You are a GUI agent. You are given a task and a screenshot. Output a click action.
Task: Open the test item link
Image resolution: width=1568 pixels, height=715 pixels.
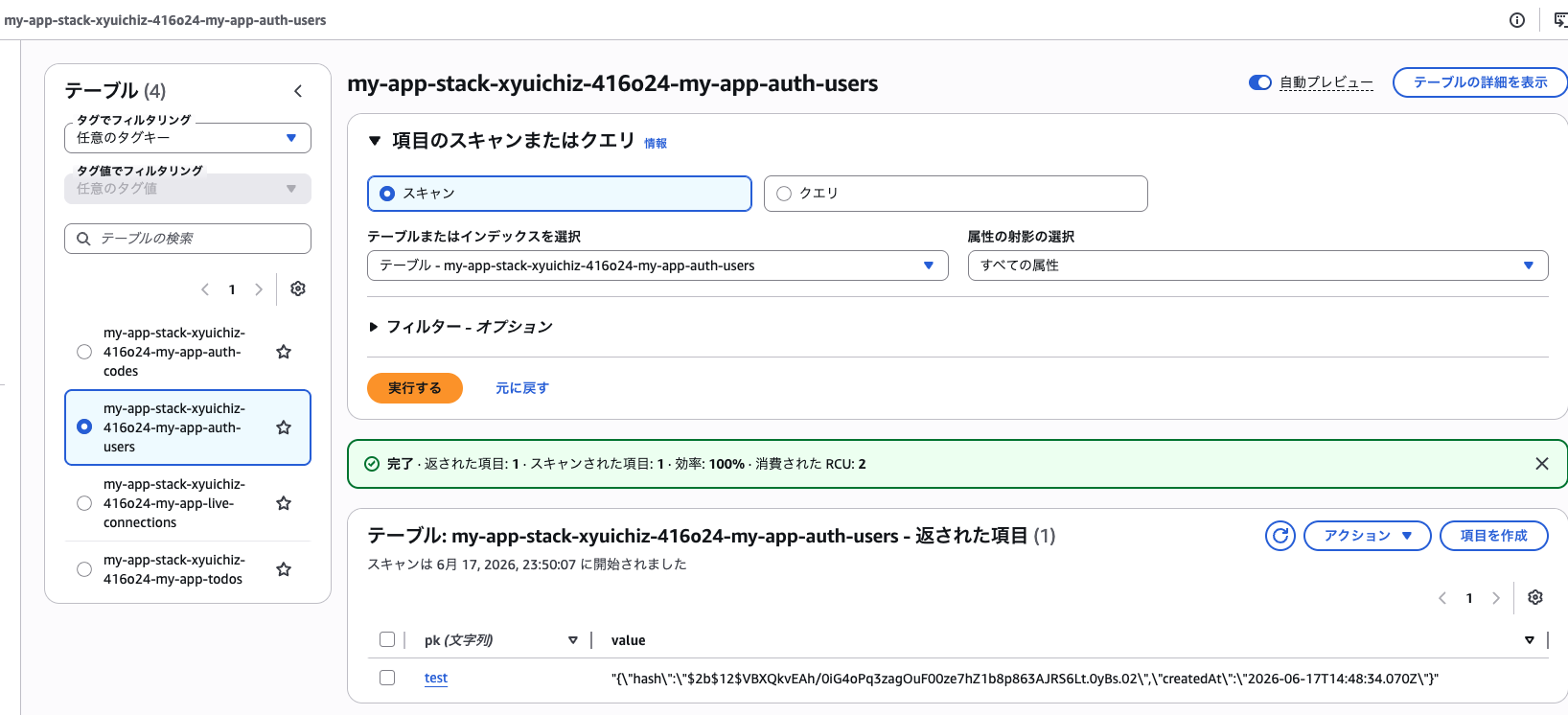point(436,678)
